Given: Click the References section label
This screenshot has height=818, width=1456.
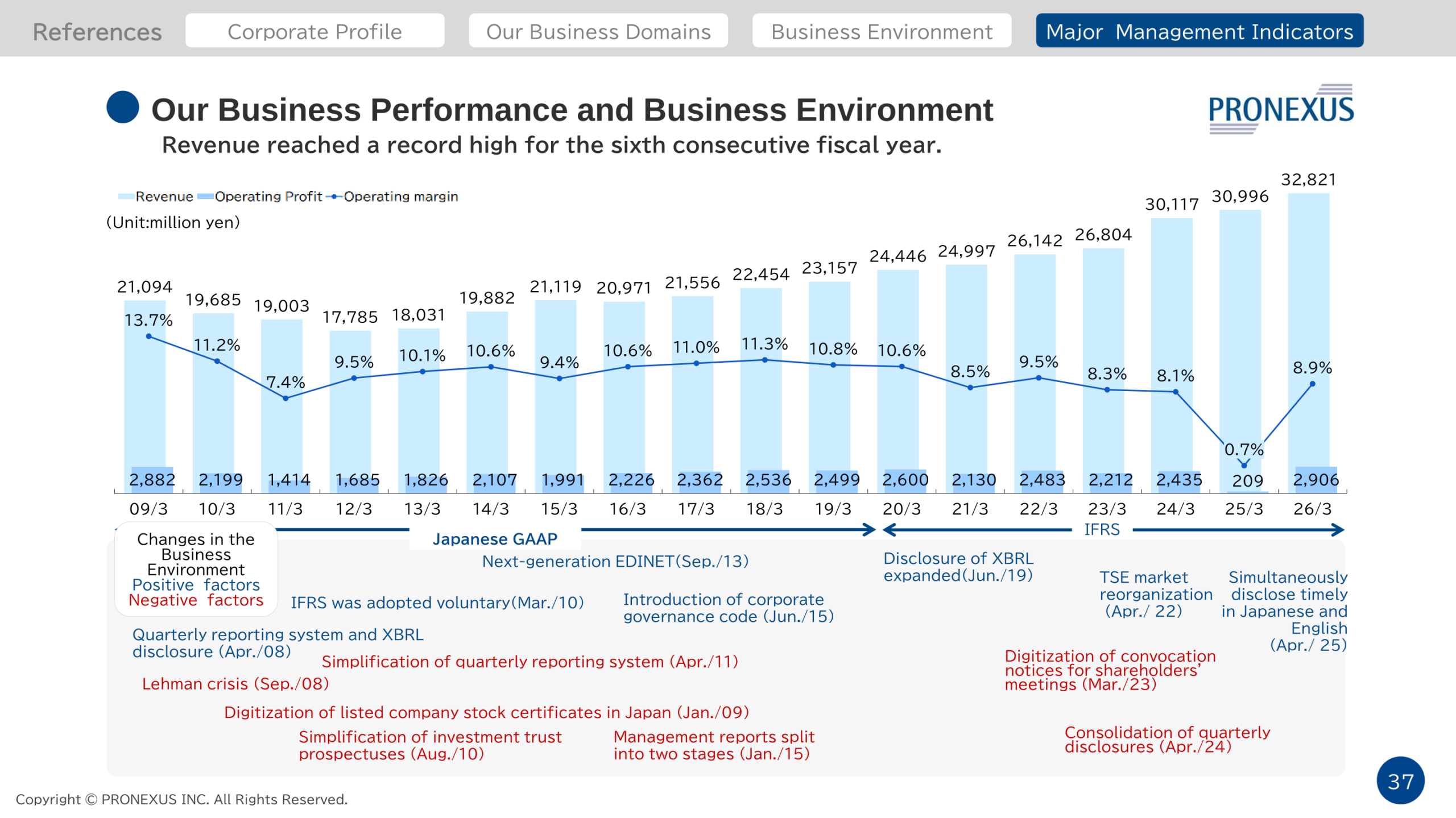Looking at the screenshot, I should point(97,32).
